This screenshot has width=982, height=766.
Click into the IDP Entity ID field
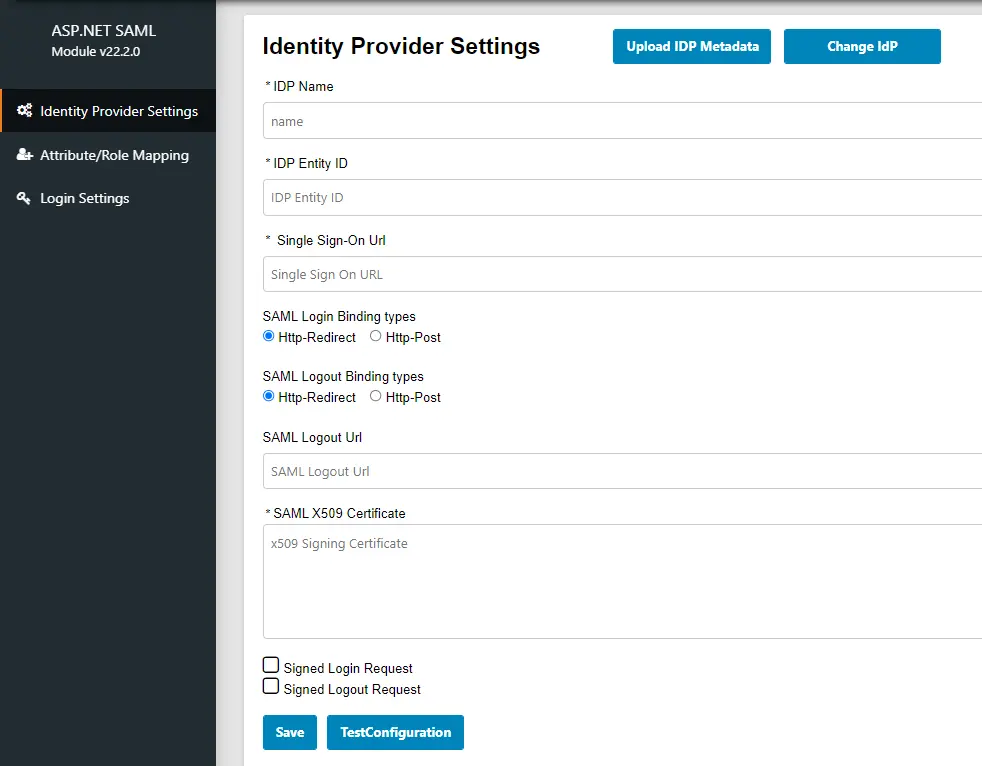[x=623, y=197]
